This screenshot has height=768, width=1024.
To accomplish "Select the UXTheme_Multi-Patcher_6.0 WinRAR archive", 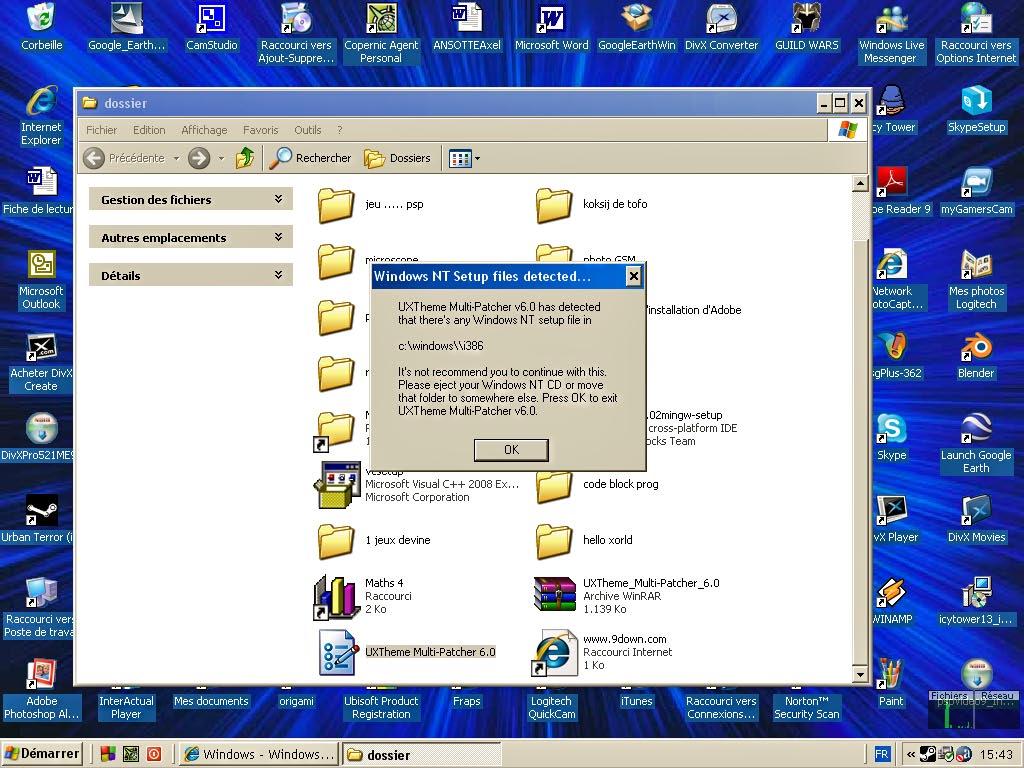I will pos(626,596).
